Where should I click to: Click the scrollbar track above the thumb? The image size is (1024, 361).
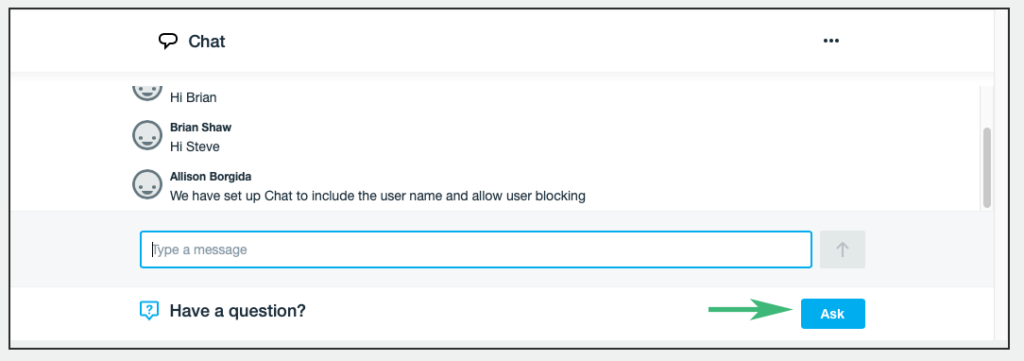pos(987,106)
